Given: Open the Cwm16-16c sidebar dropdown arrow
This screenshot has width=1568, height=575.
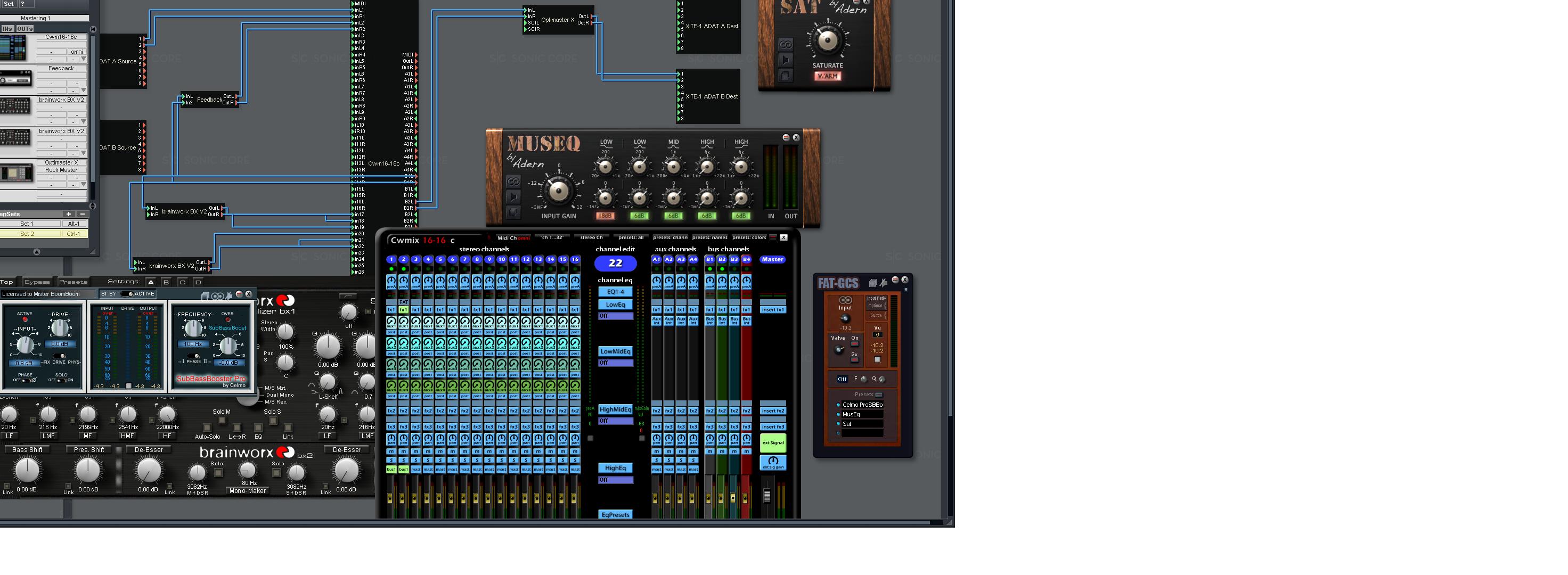Looking at the screenshot, I should click(x=84, y=59).
